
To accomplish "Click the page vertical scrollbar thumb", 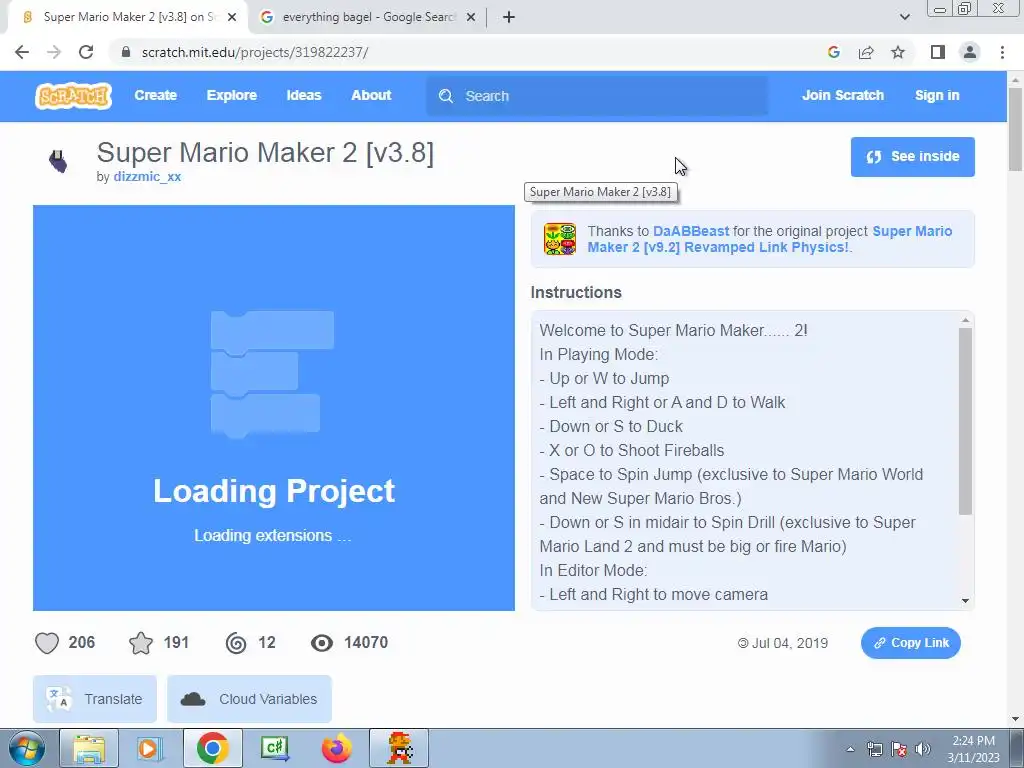I will tap(1015, 128).
